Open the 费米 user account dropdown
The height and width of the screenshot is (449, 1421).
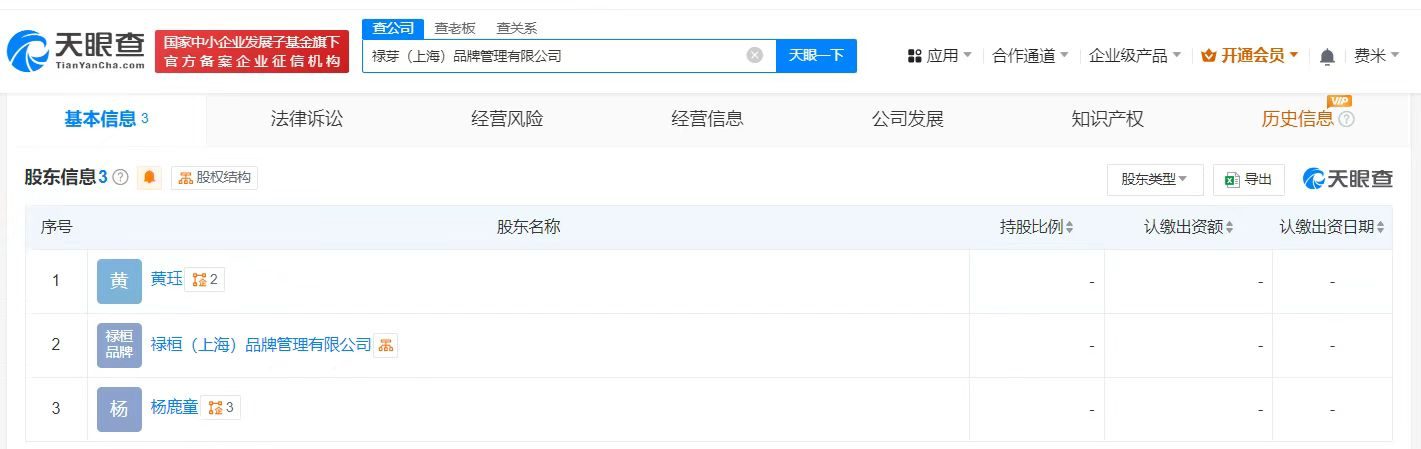1377,56
